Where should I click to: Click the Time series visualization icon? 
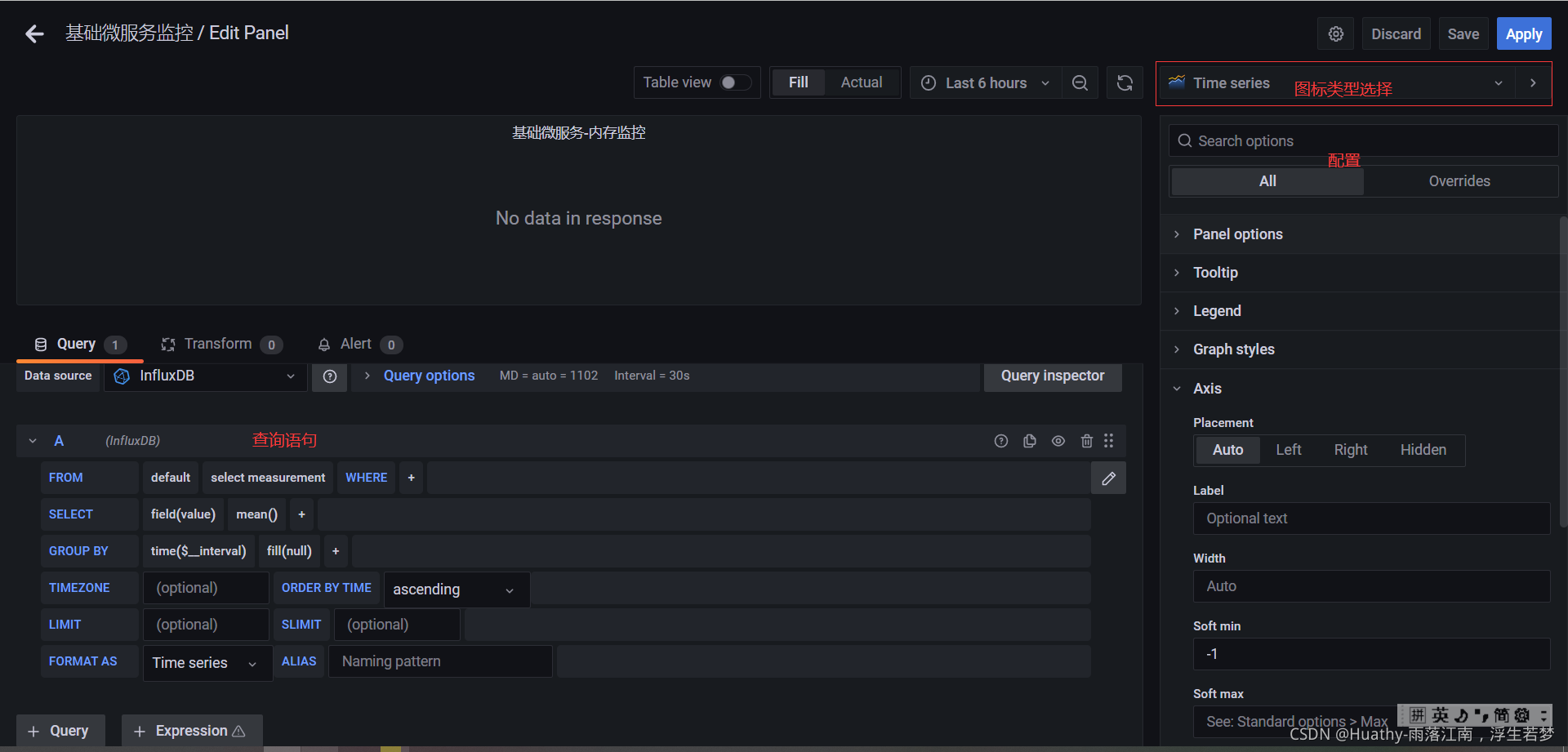[x=1177, y=82]
